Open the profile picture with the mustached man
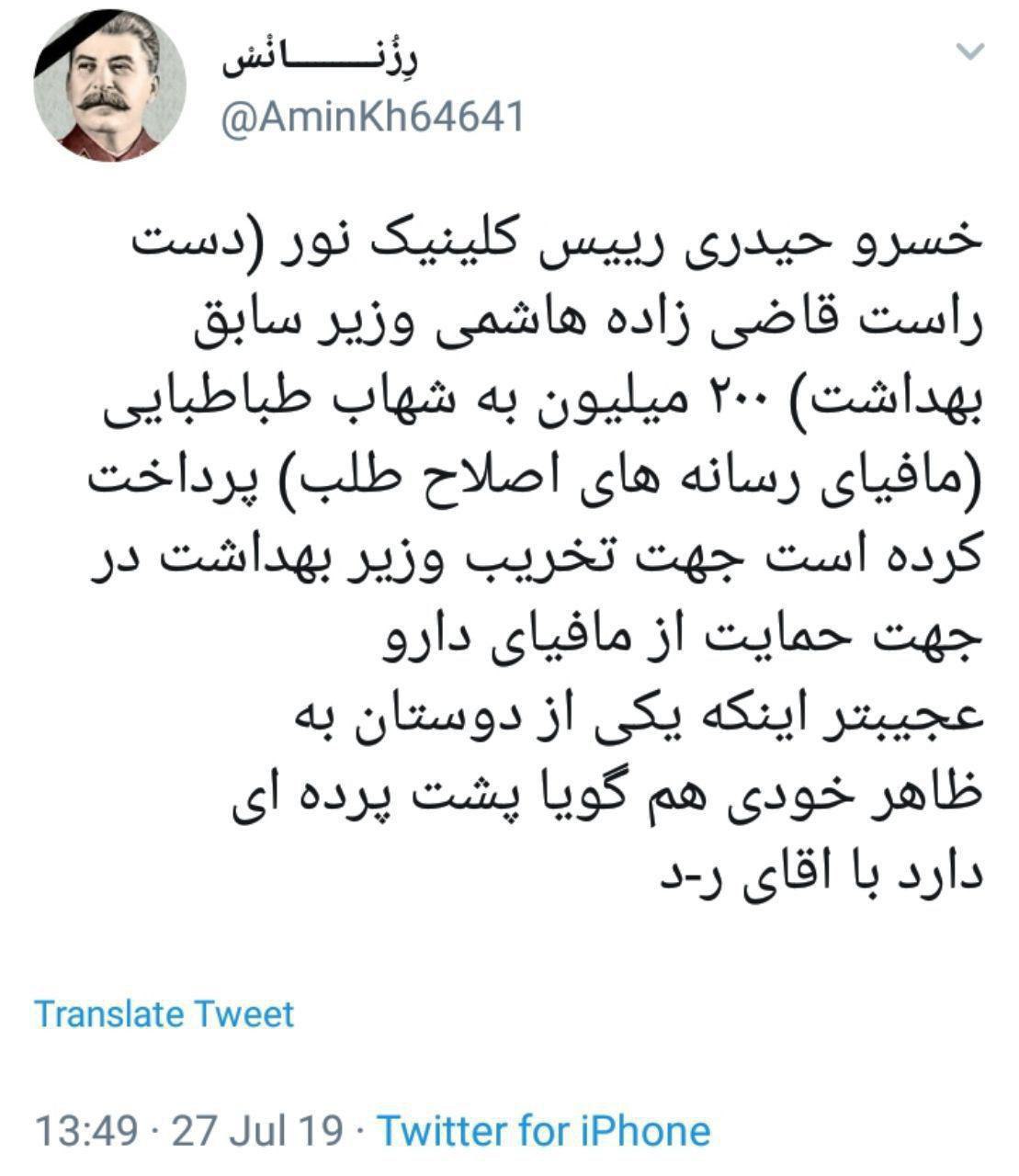The image size is (1019, 1176). pyautogui.click(x=108, y=87)
